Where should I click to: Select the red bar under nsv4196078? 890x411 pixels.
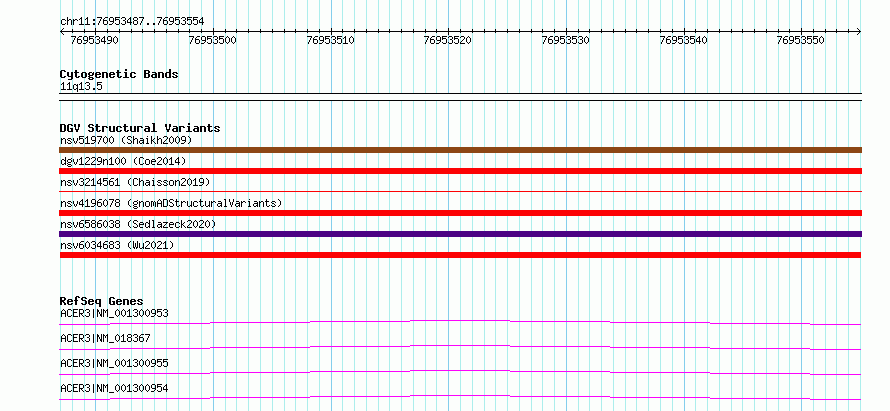coord(460,213)
